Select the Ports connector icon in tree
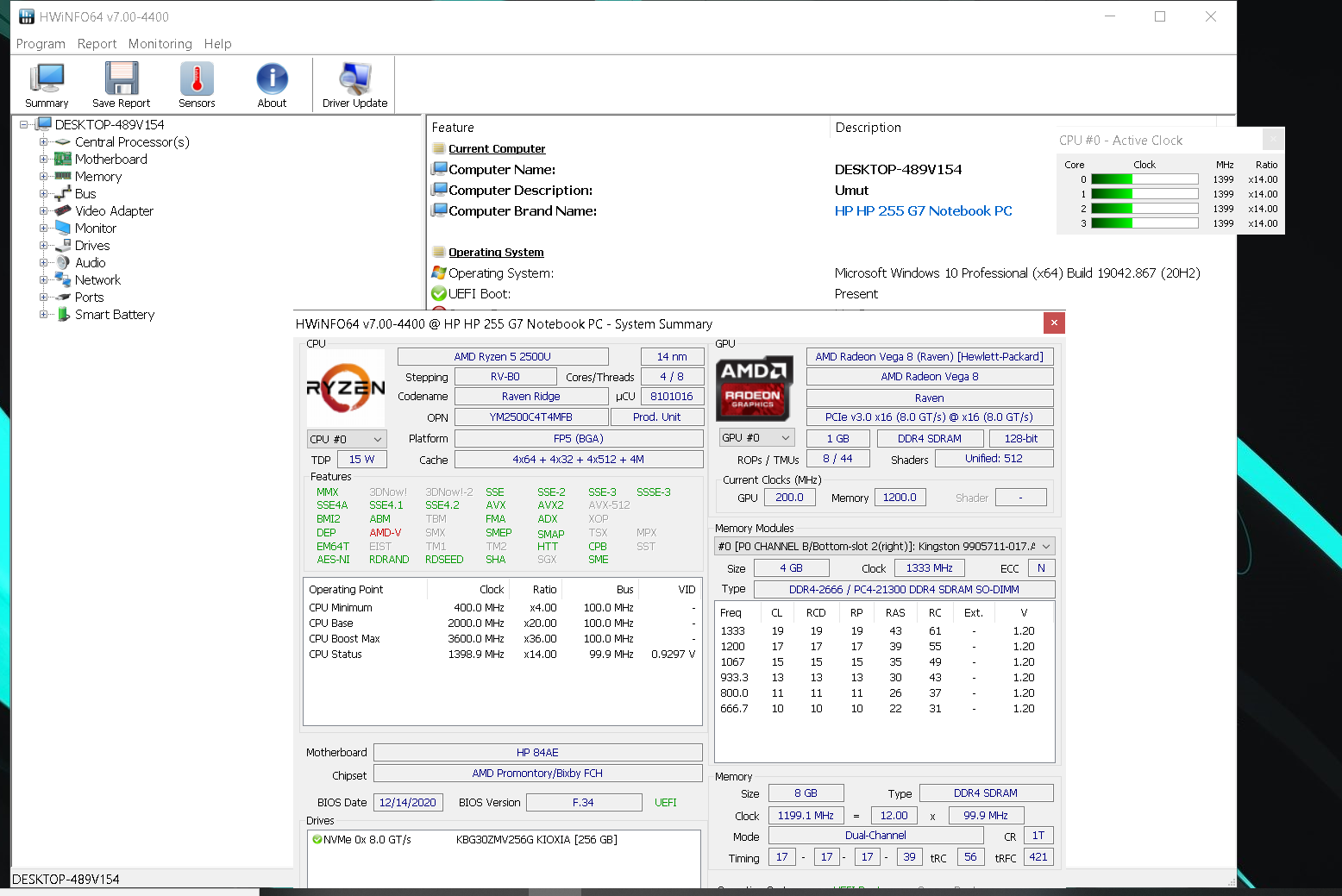 (63, 298)
